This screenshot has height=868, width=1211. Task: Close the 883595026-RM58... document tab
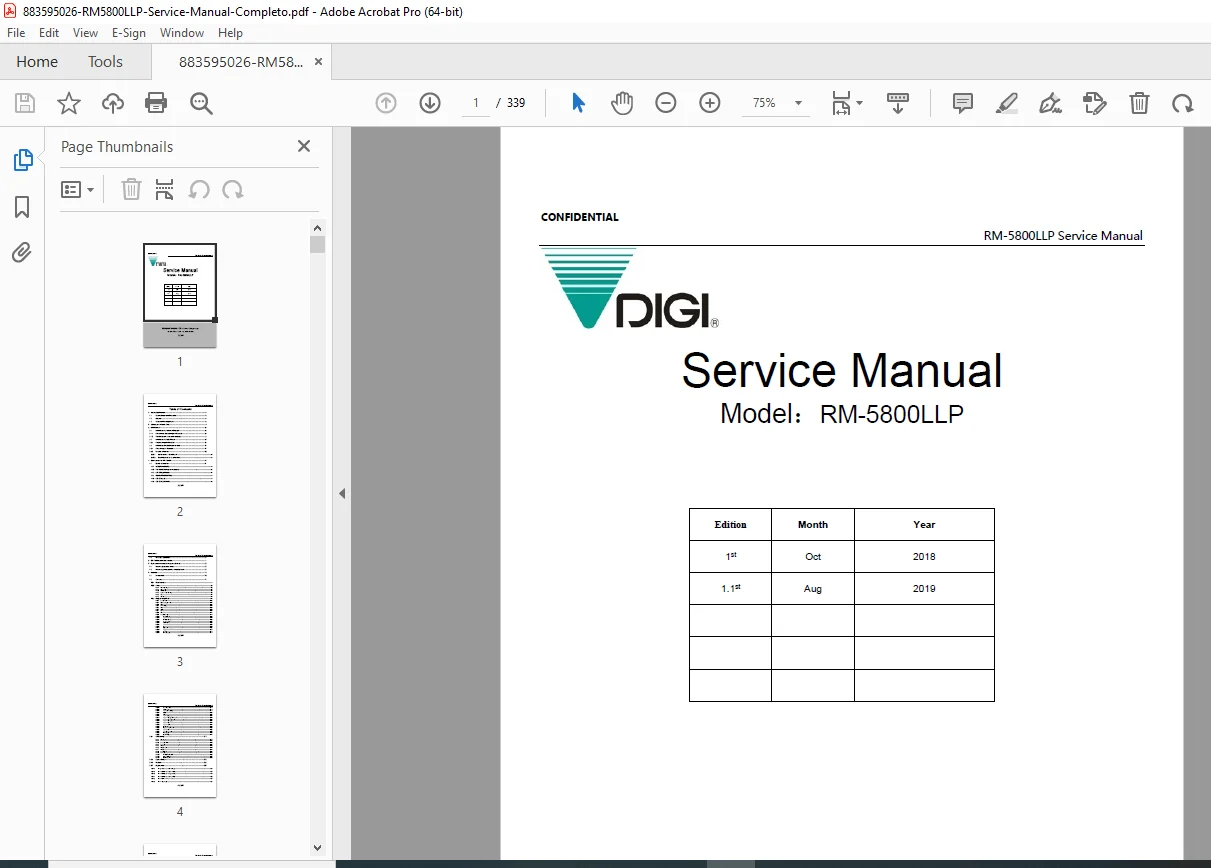(x=318, y=62)
